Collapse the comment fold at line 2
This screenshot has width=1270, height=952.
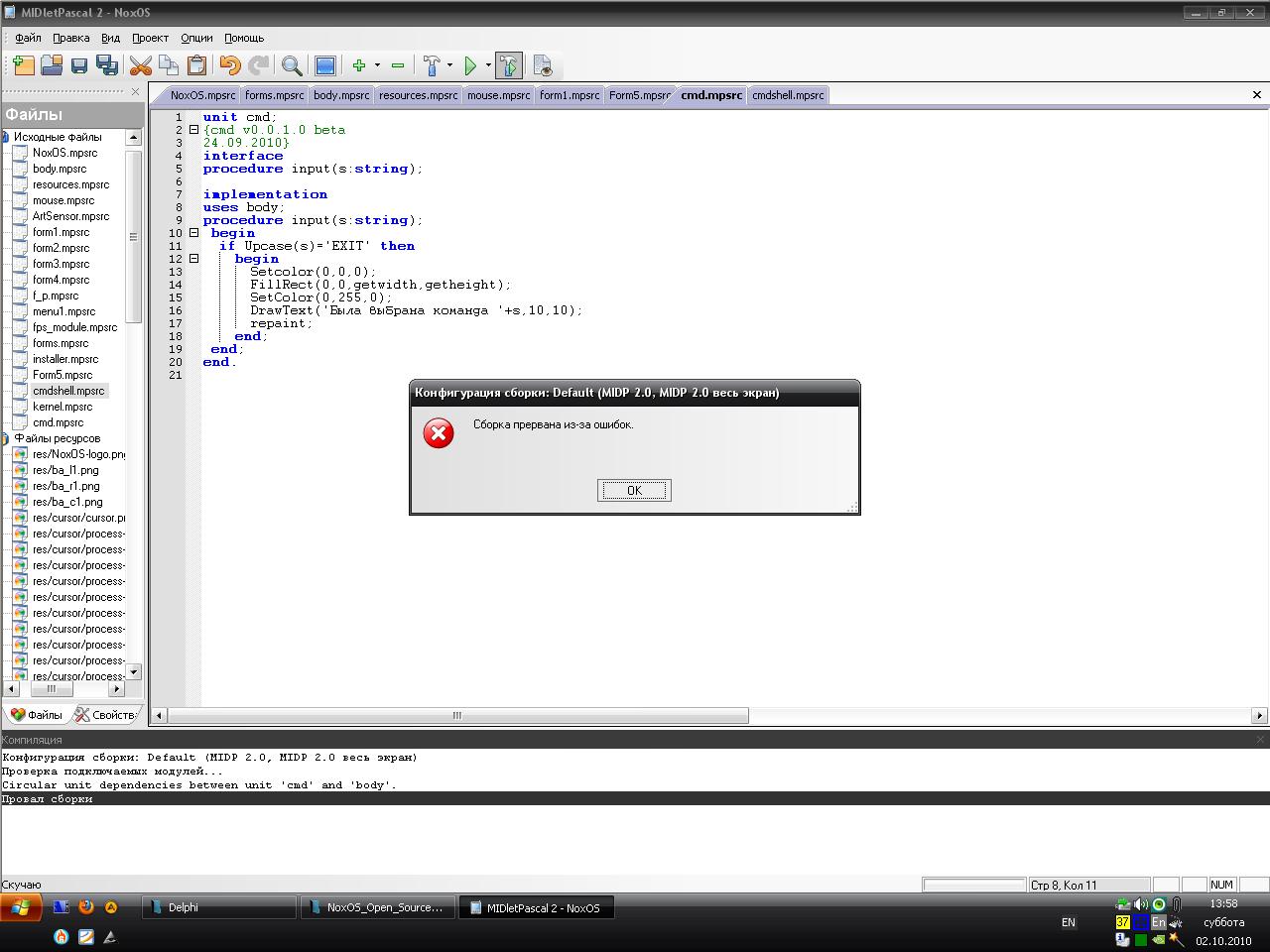click(194, 130)
